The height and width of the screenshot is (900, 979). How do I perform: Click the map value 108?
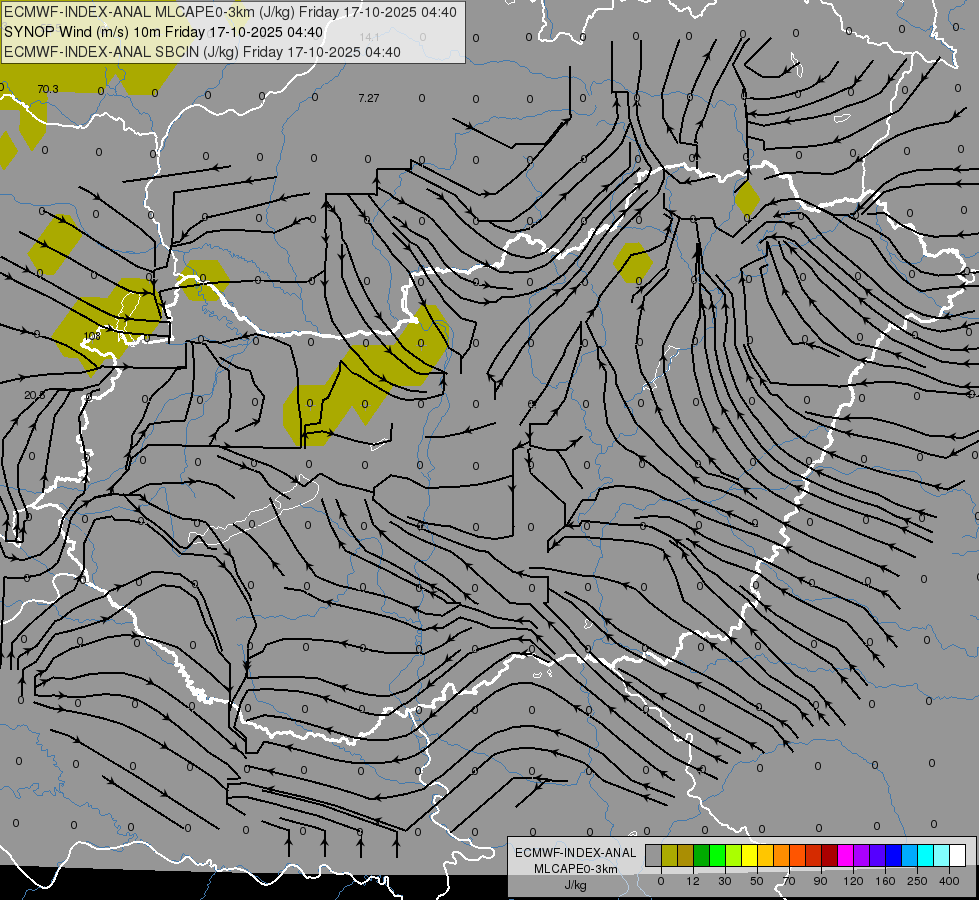pos(92,336)
